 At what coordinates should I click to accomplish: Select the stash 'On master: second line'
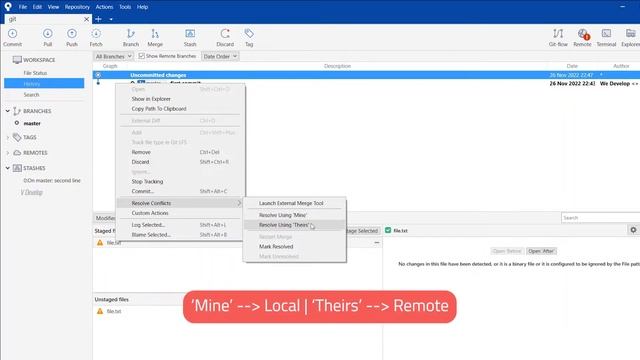[52, 180]
